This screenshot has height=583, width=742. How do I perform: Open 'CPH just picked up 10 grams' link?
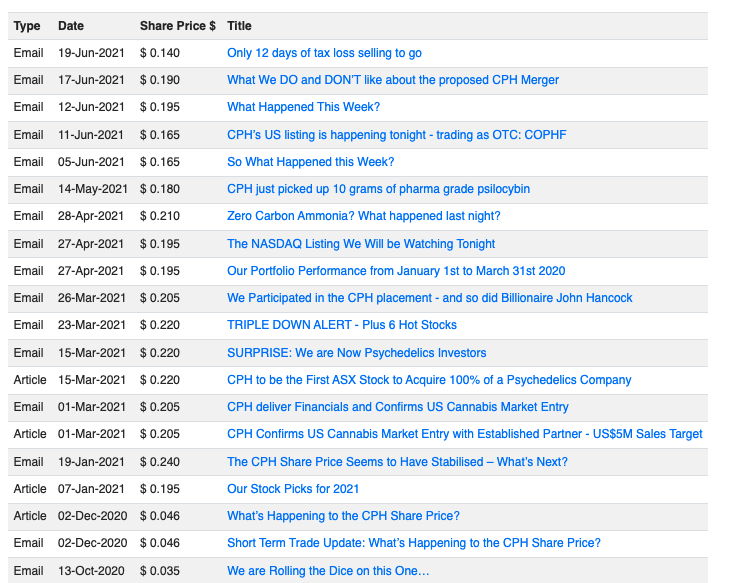378,189
